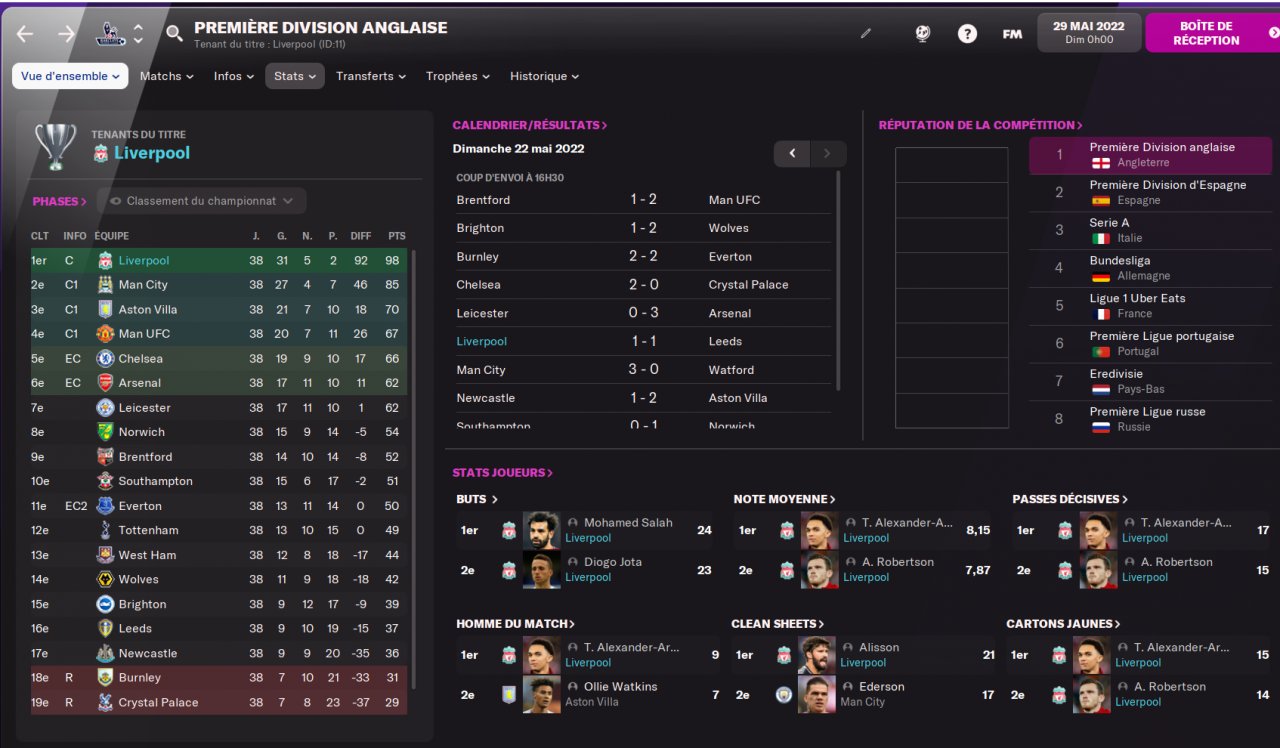The height and width of the screenshot is (748, 1280).
Task: Click the results list vertical scrollbar
Action: coord(838,282)
